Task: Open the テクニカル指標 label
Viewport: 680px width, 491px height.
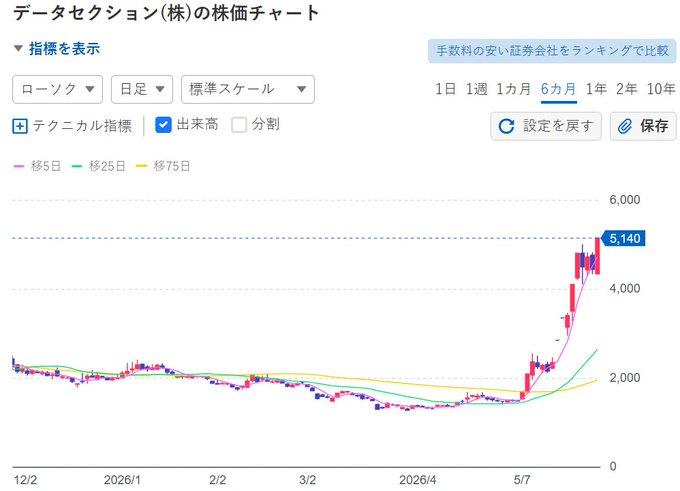Action: click(82, 126)
